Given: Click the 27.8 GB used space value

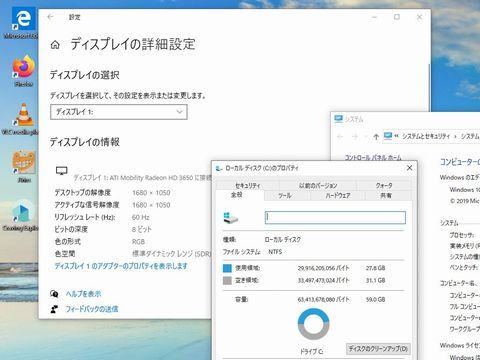Looking at the screenshot, I should (x=375, y=268).
